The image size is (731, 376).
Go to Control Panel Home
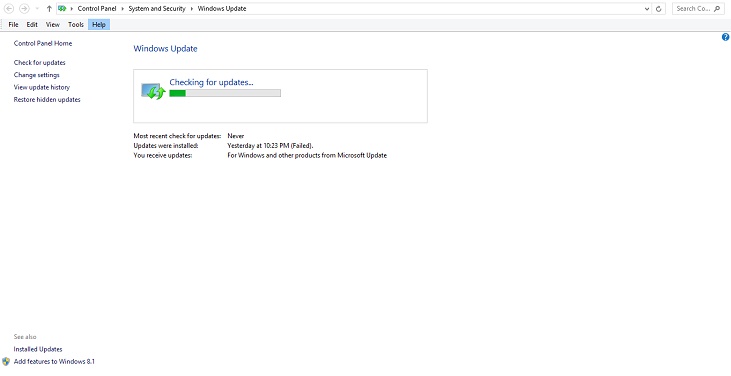[43, 43]
